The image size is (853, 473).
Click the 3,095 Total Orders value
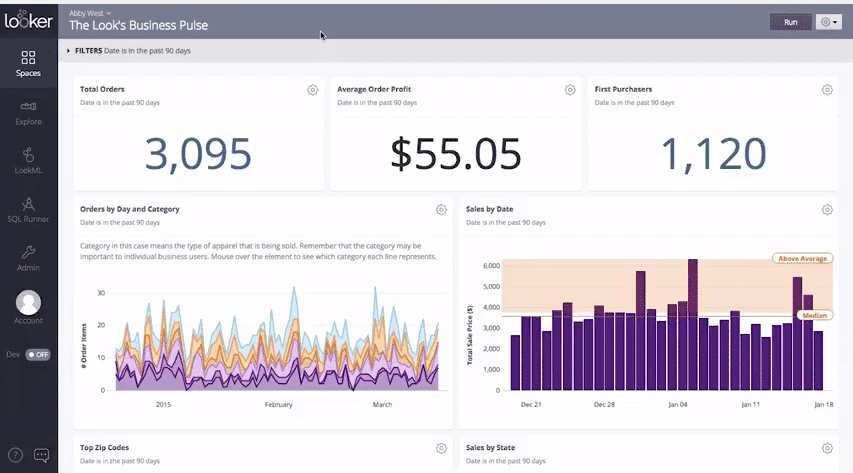[198, 153]
